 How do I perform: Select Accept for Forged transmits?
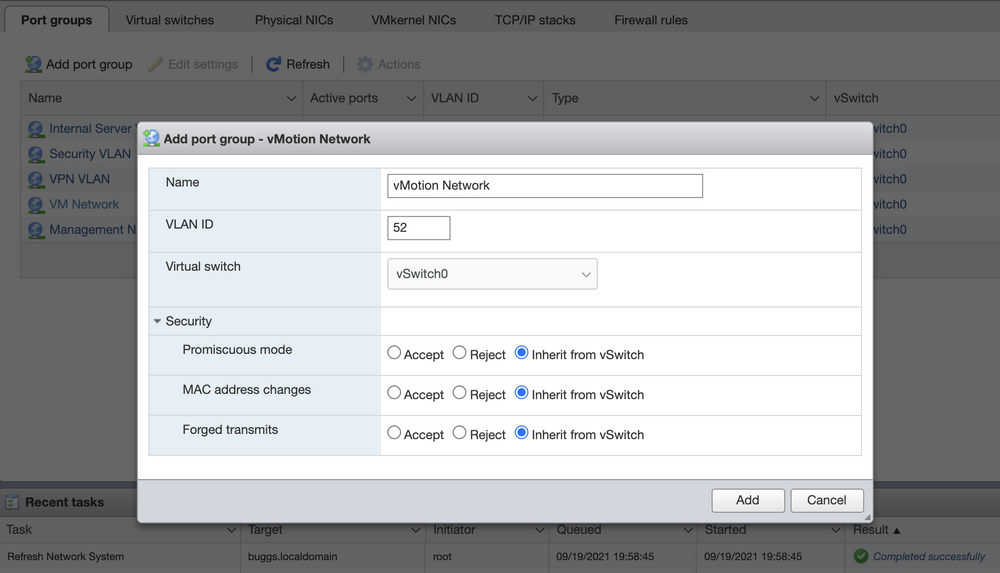pos(394,433)
